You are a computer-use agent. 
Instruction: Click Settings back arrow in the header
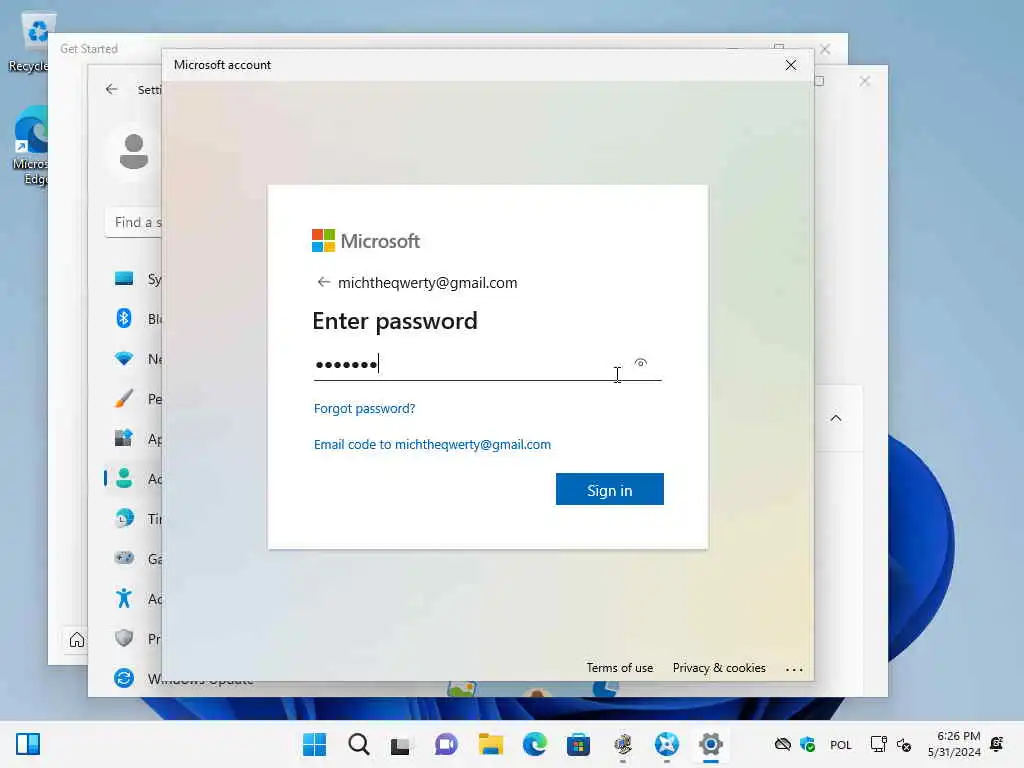(x=112, y=89)
